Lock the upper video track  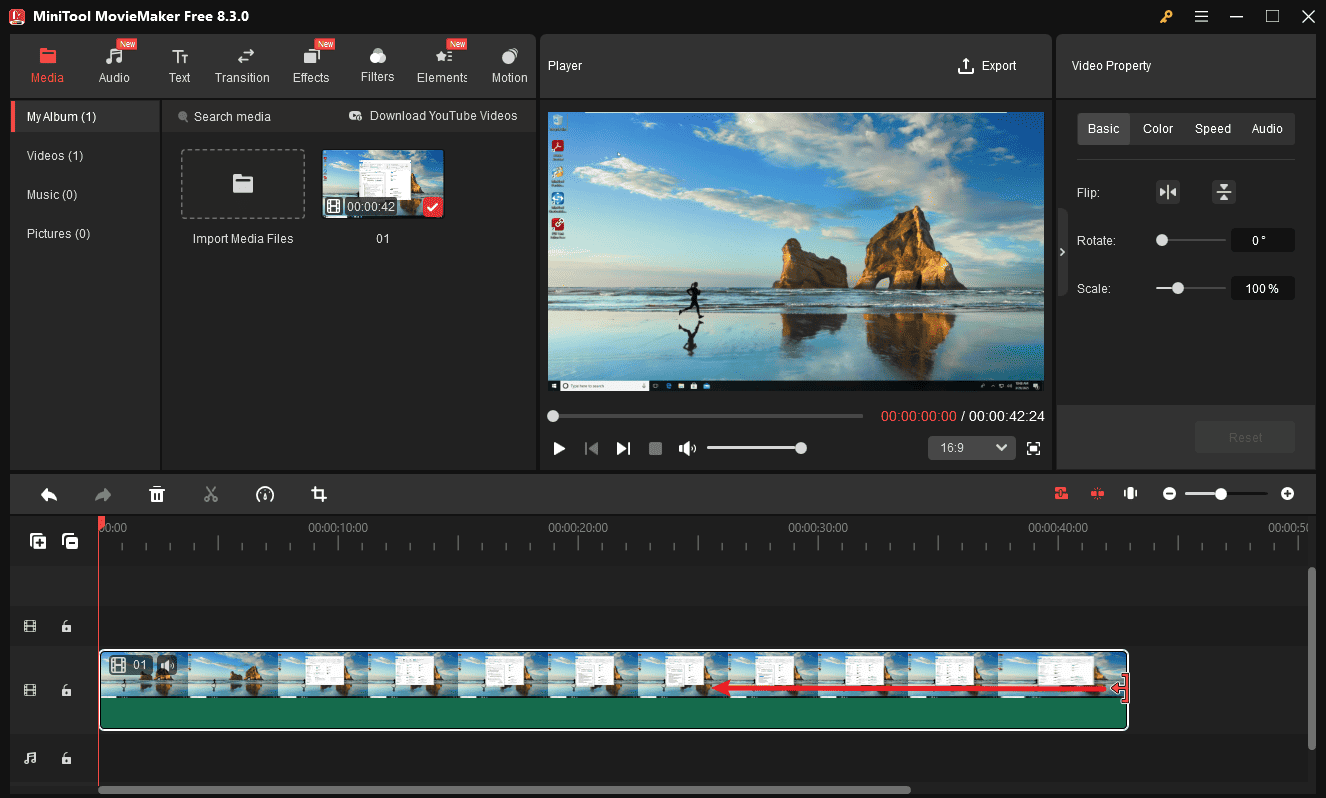(66, 626)
